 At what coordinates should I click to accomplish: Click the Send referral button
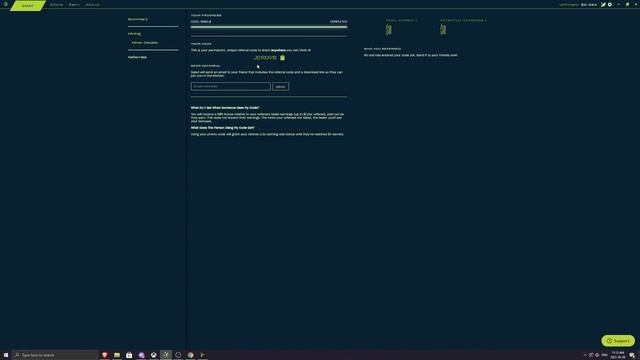(x=280, y=87)
